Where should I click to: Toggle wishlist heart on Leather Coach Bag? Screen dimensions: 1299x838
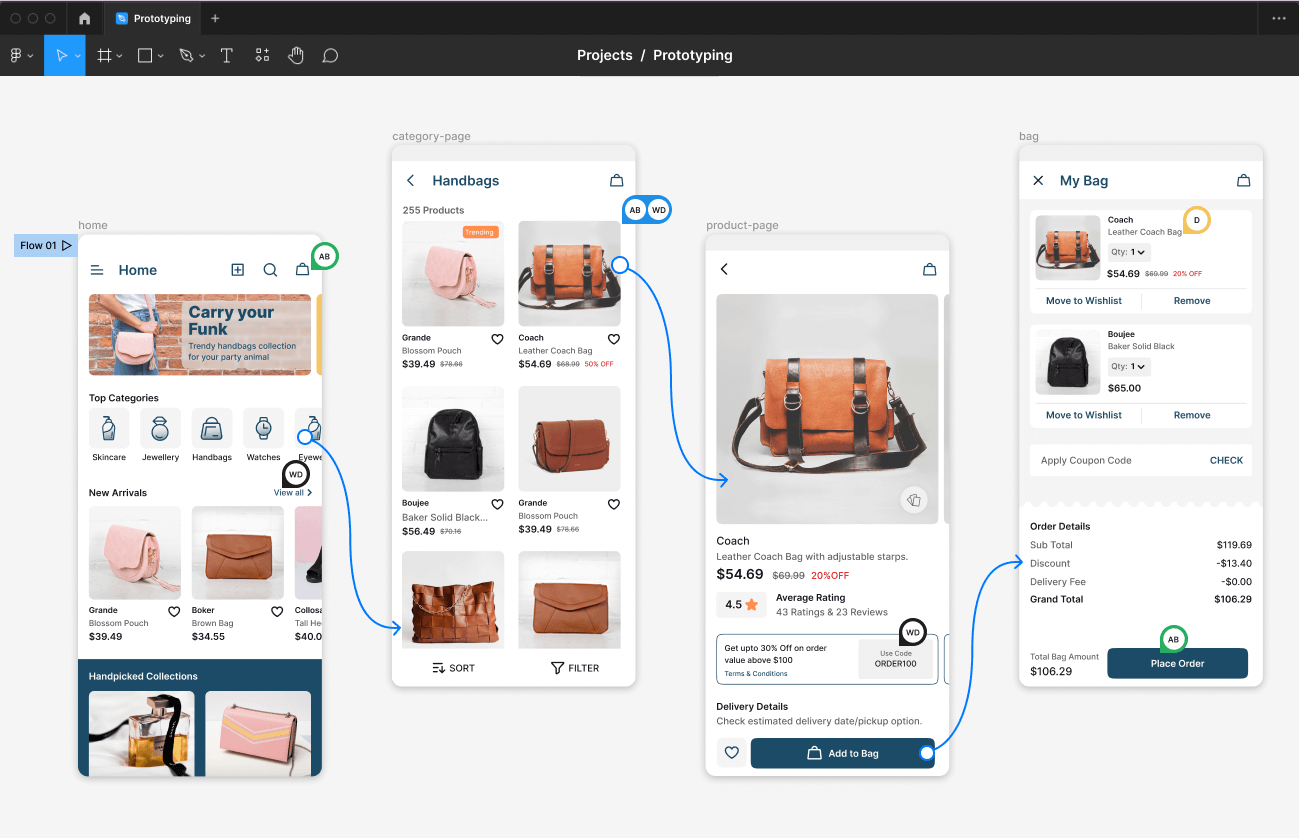(614, 339)
